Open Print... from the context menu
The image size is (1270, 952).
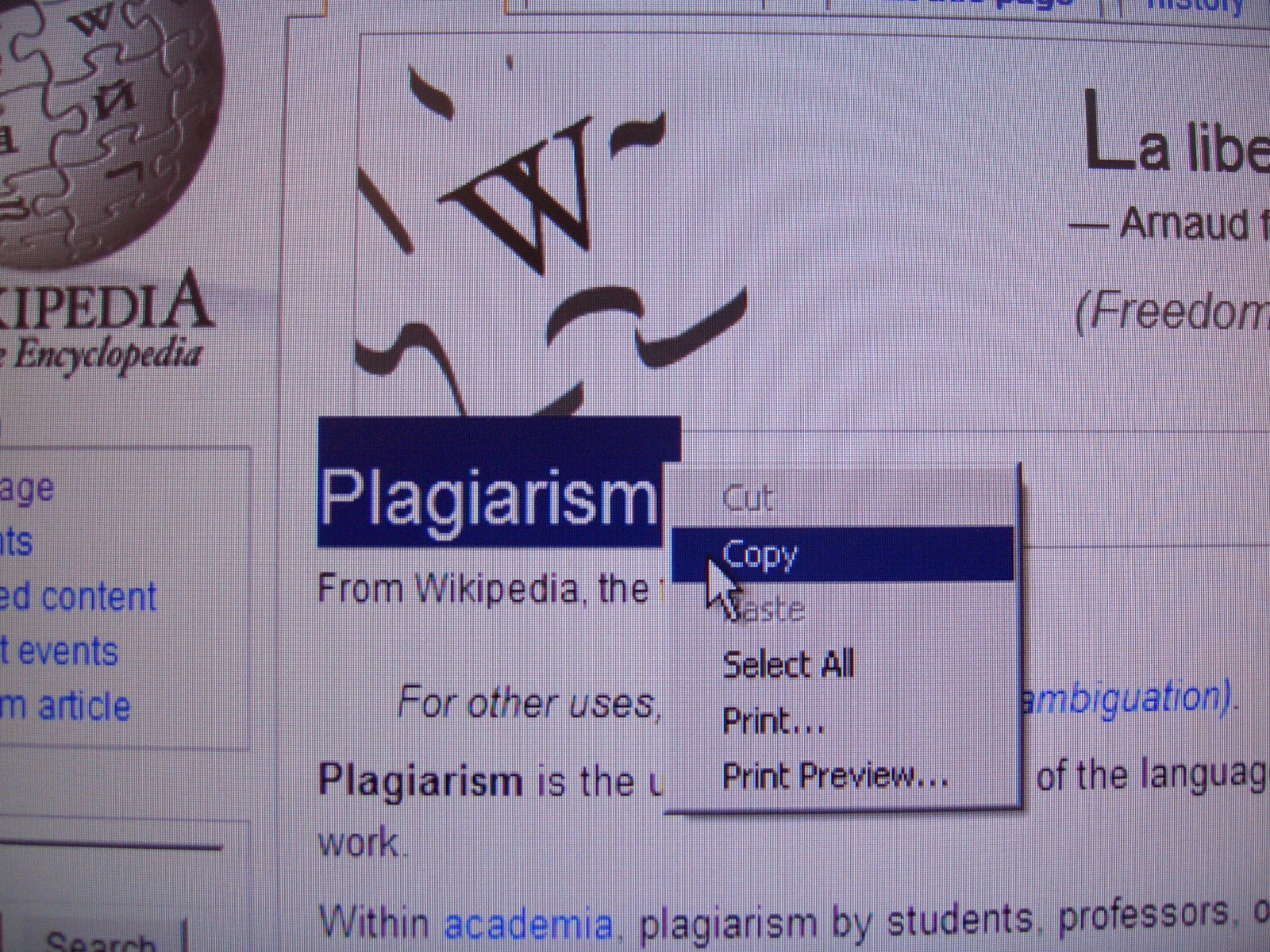(773, 721)
